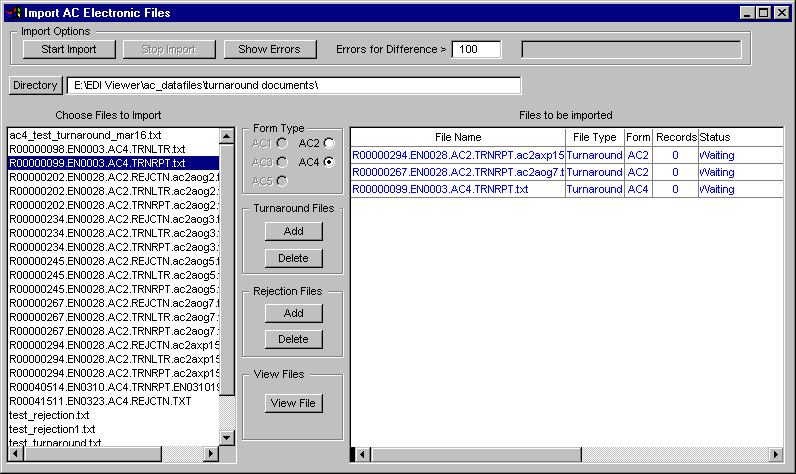Select R00041511.EN0323.AC4.REJCTN.TXT in file list
Image resolution: width=796 pixels, height=474 pixels.
coord(100,401)
